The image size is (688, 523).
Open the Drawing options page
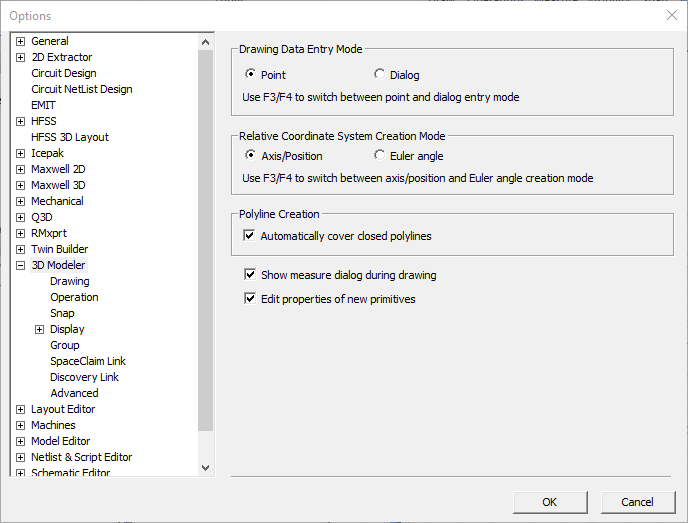pyautogui.click(x=69, y=281)
